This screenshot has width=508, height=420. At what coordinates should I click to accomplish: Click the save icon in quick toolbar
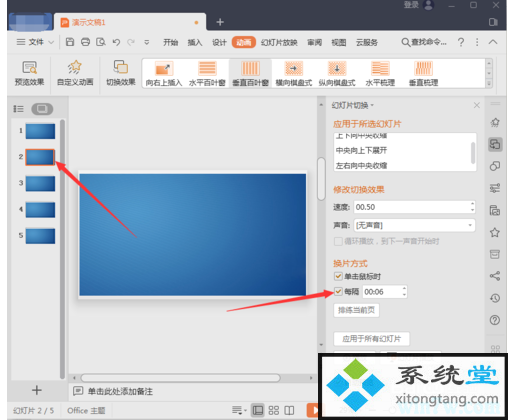(x=70, y=42)
